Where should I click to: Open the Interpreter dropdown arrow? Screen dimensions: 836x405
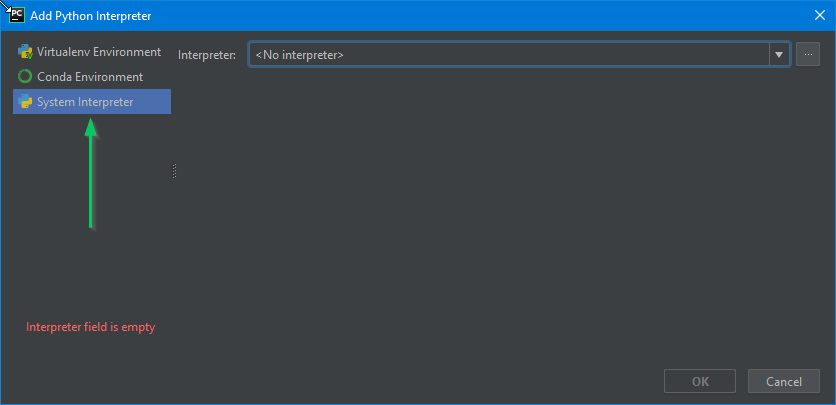click(779, 54)
